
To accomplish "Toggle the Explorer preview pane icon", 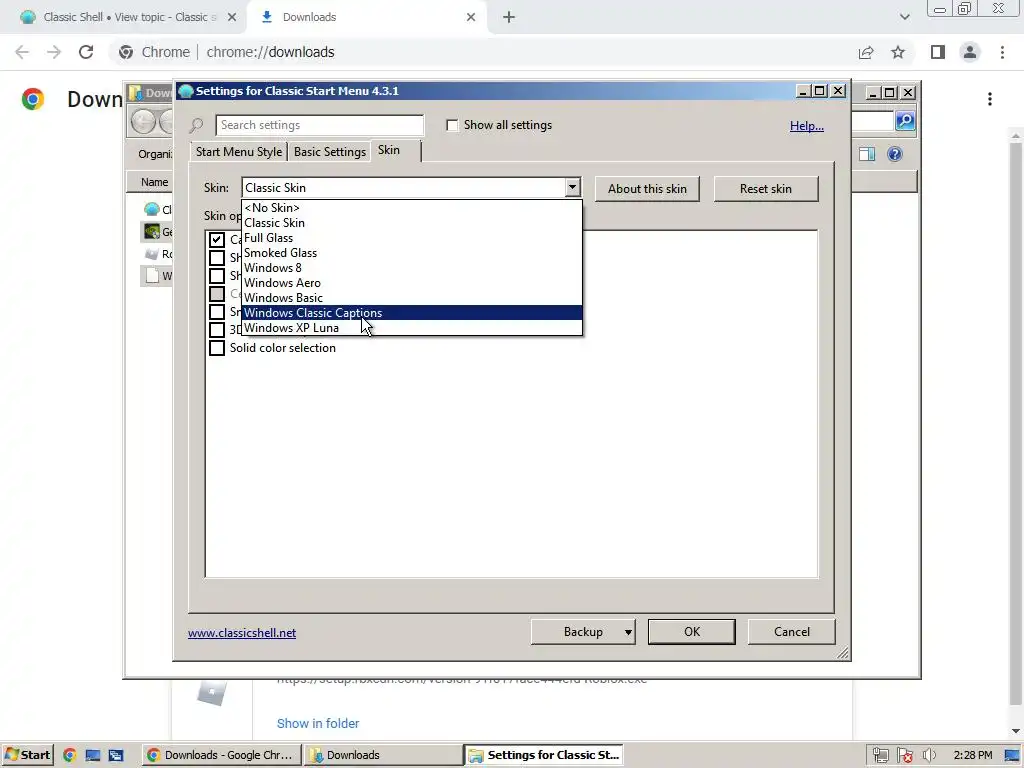I will tap(867, 154).
